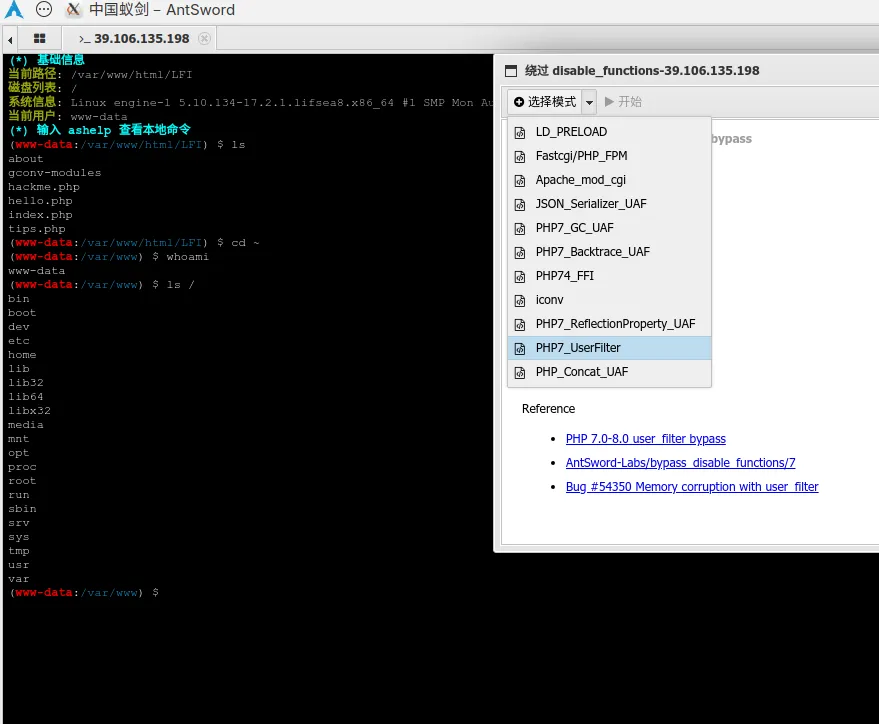Open the three-dots circle menu icon
The width and height of the screenshot is (879, 724).
(x=44, y=9)
